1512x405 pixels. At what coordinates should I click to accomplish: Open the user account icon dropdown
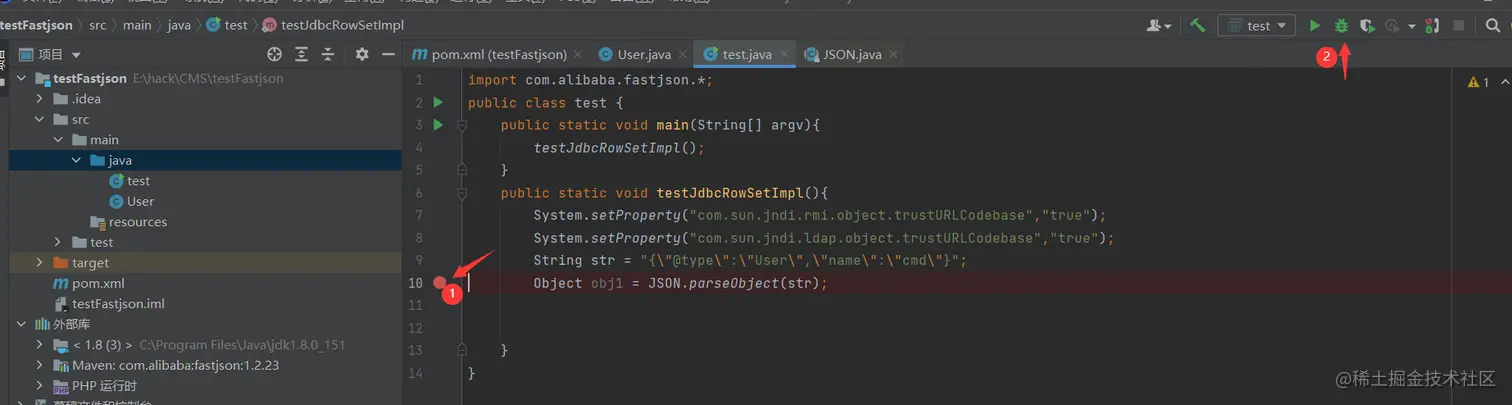point(1161,26)
